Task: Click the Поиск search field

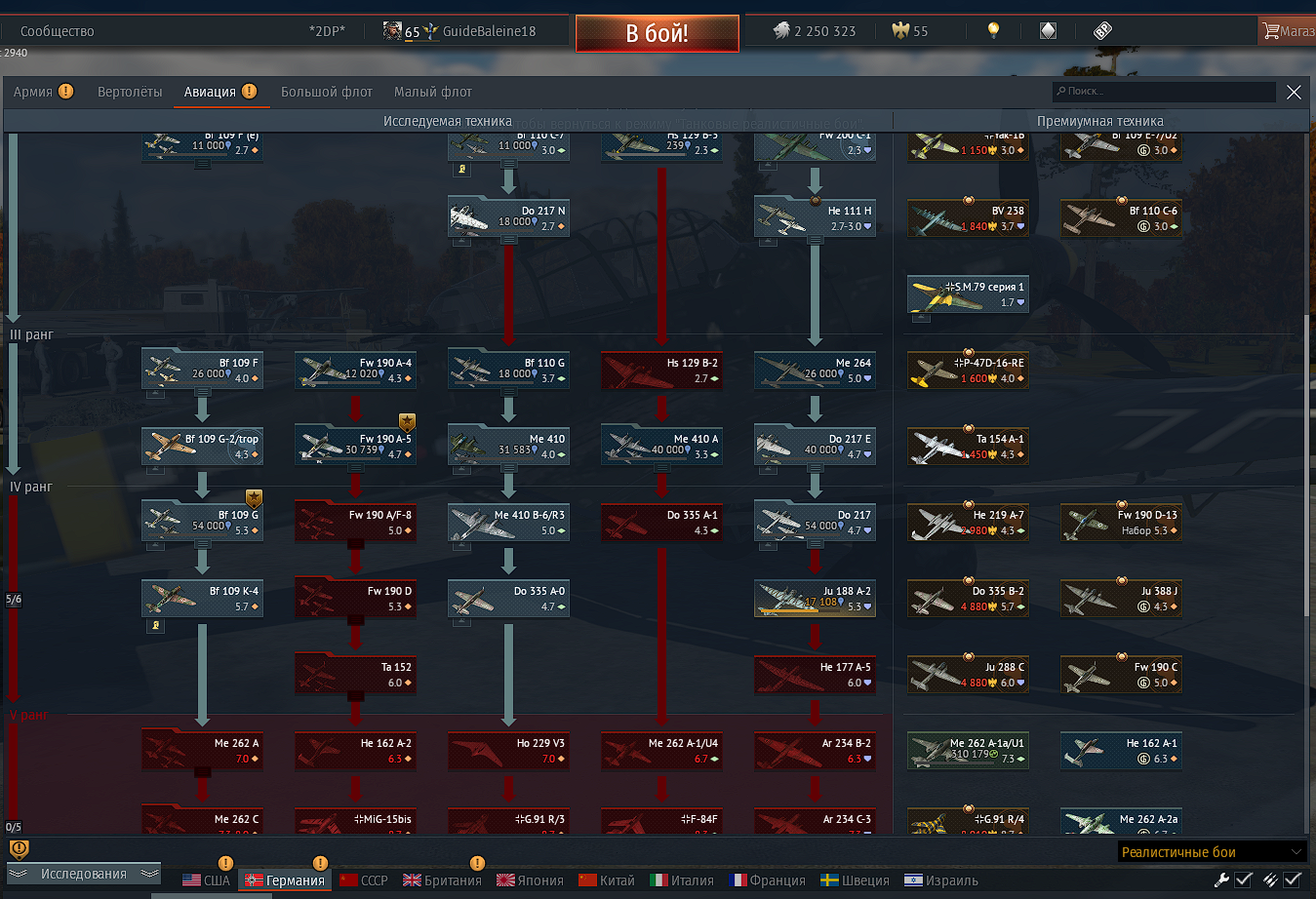Action: pyautogui.click(x=1164, y=91)
